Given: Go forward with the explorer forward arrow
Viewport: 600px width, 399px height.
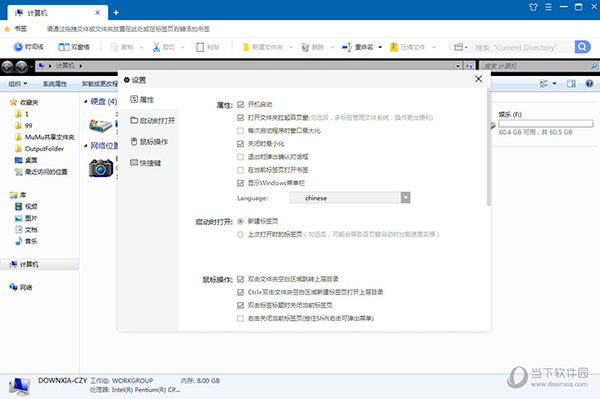Looking at the screenshot, I should coord(21,67).
